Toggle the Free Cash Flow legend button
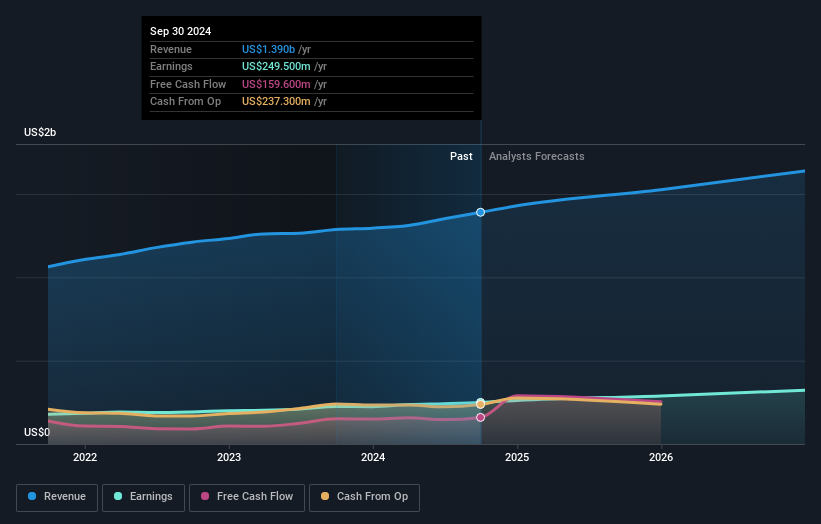The width and height of the screenshot is (821, 524). coord(247,497)
